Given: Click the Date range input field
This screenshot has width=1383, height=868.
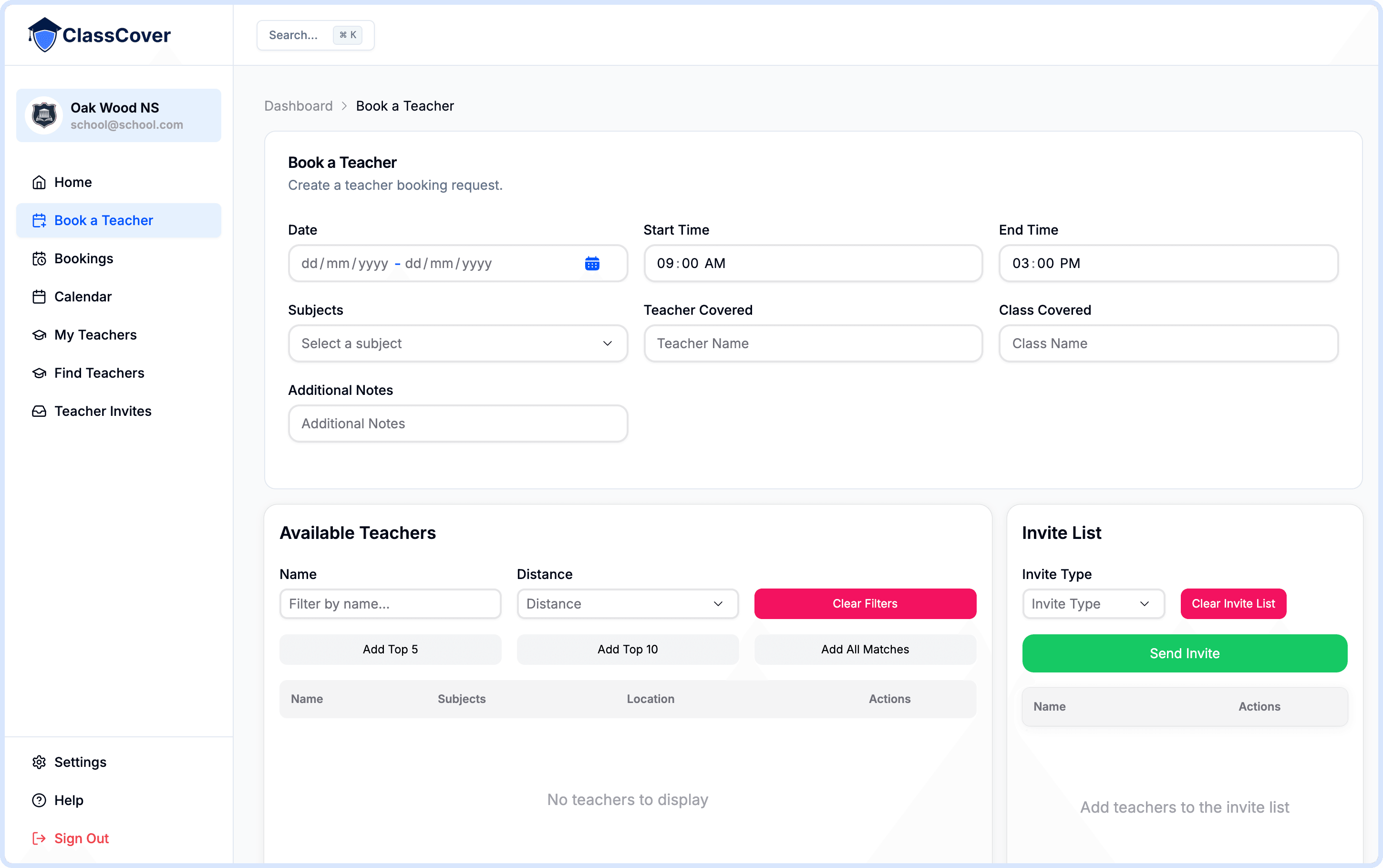Looking at the screenshot, I should [x=458, y=263].
